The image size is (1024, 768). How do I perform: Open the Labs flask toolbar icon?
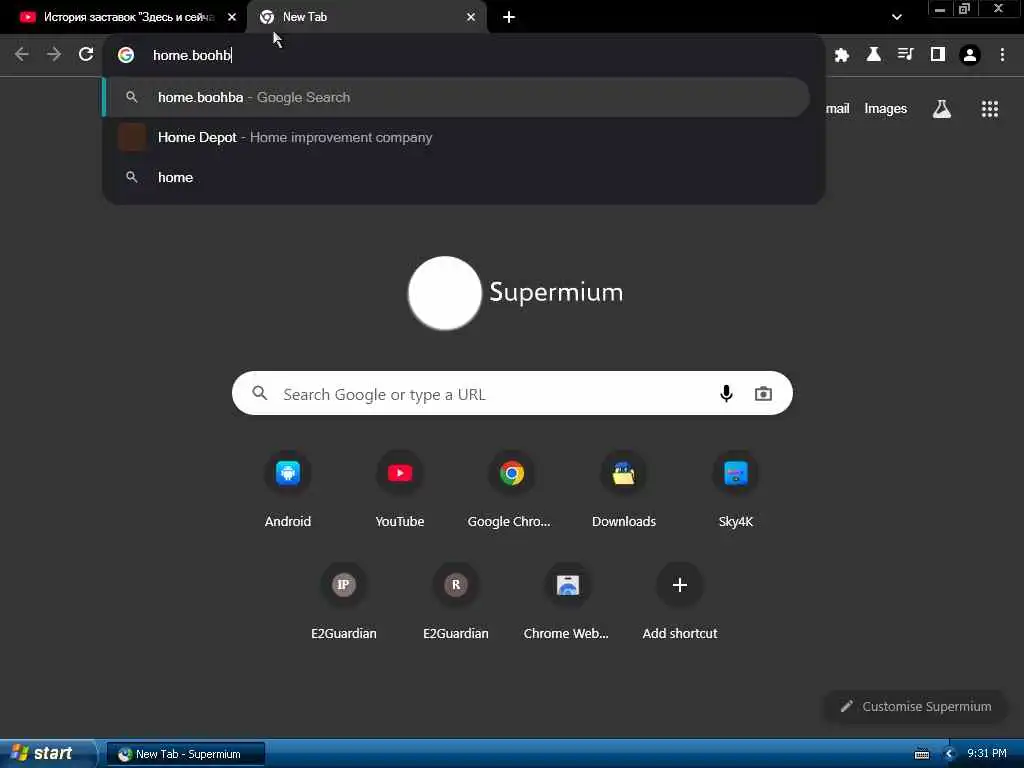[873, 54]
